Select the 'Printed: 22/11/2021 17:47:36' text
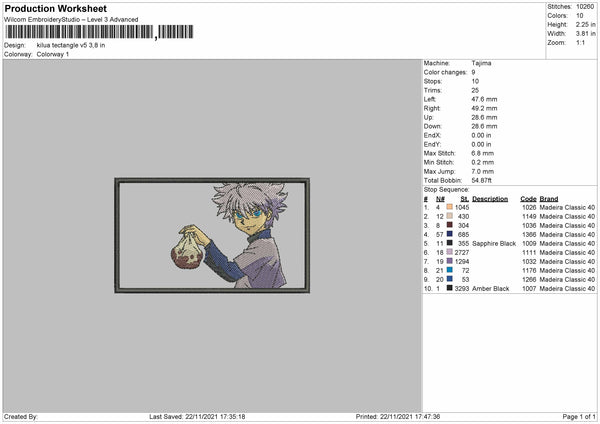The image size is (600, 424). [x=398, y=416]
